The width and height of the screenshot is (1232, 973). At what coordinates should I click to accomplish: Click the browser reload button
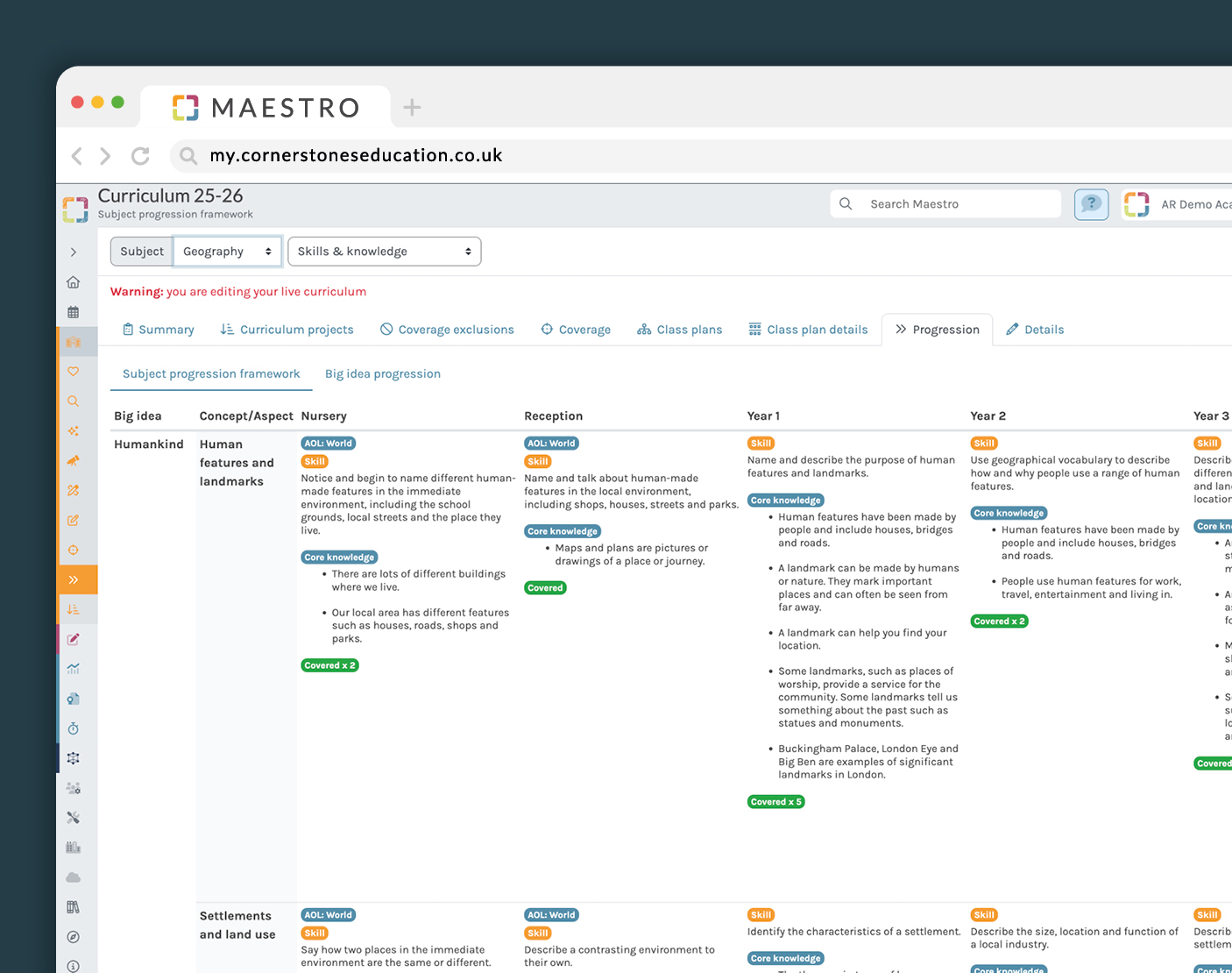(x=140, y=156)
